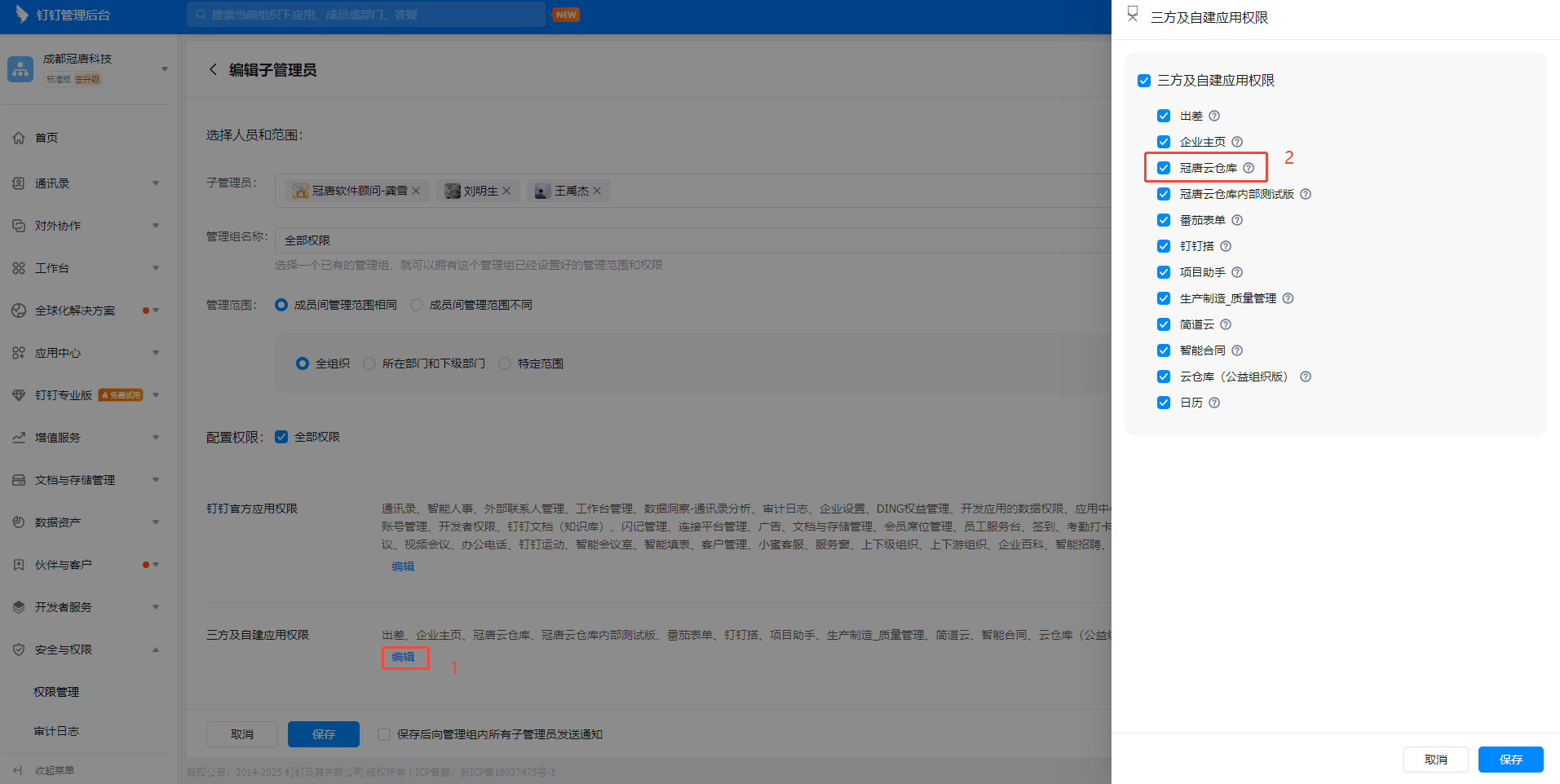Viewport: 1560px width, 784px height.
Task: Uncheck the 简道云 permission
Action: pyautogui.click(x=1164, y=324)
